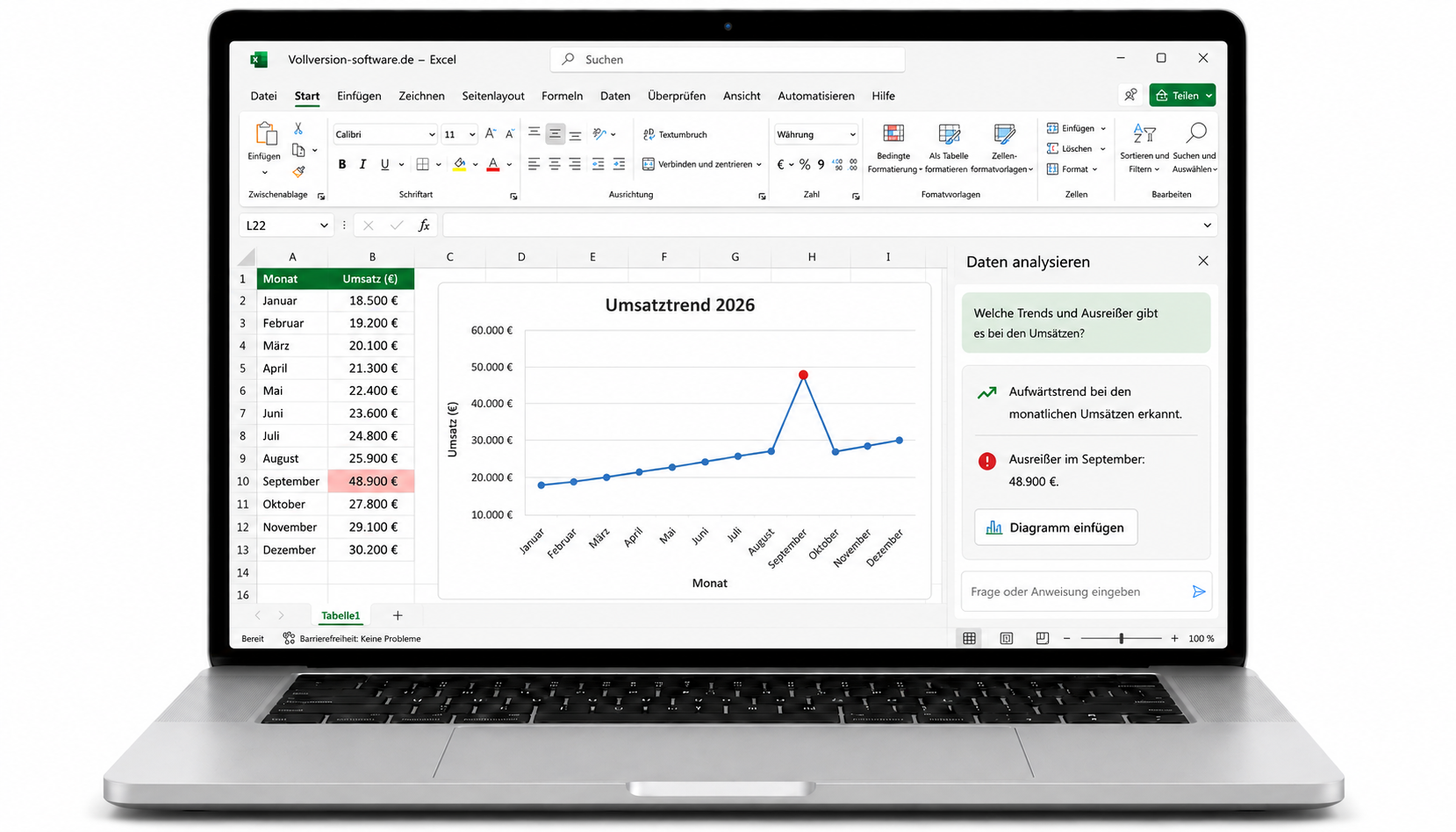
Task: Toggle underline formatting
Action: pyautogui.click(x=384, y=164)
